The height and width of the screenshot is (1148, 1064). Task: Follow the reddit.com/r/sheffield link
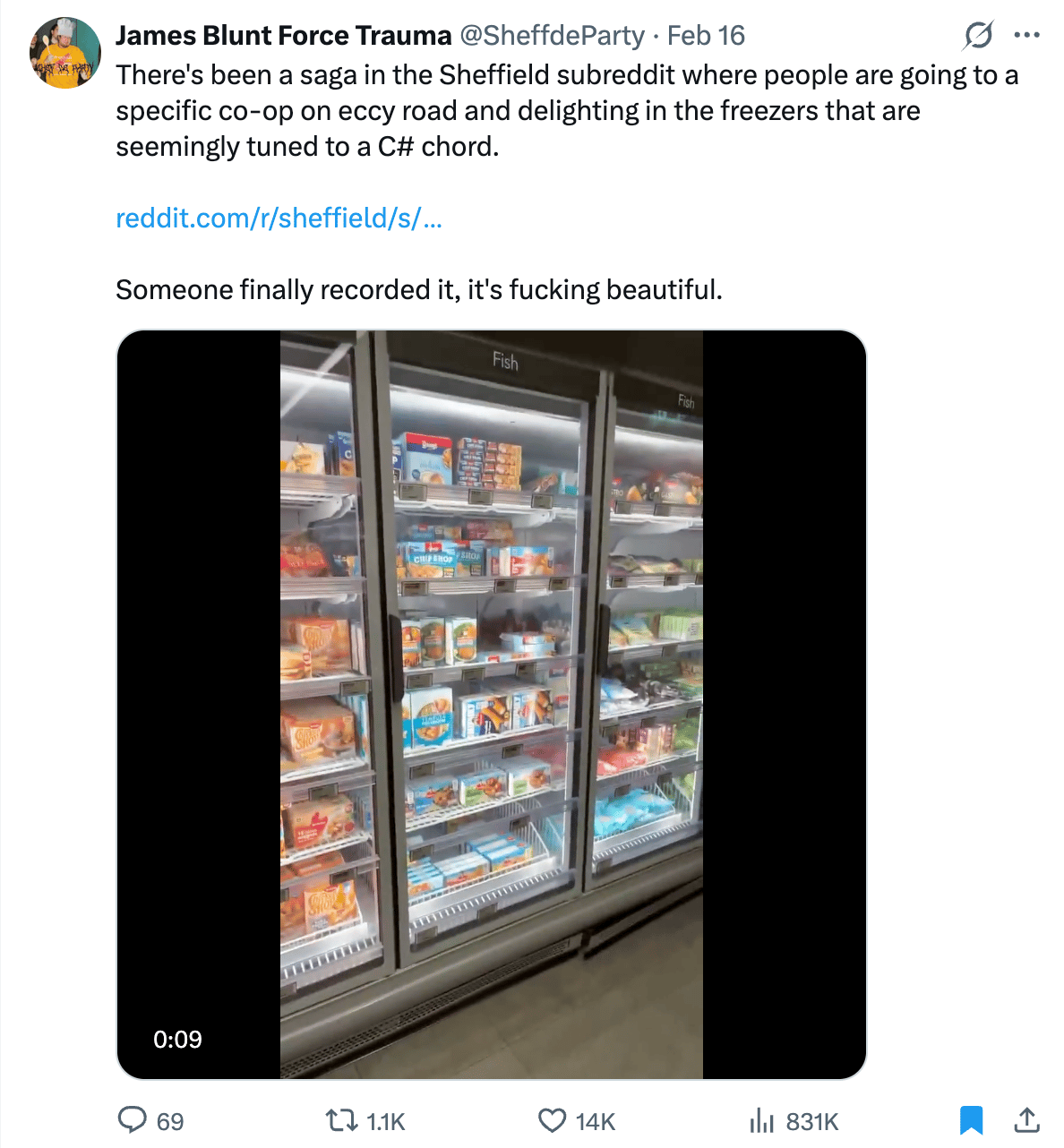tap(279, 218)
